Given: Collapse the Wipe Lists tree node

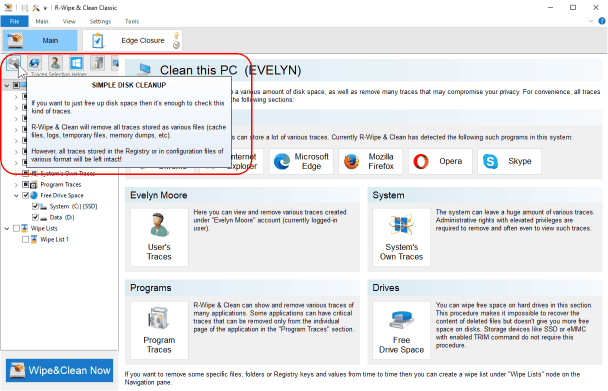Looking at the screenshot, I should (x=7, y=228).
